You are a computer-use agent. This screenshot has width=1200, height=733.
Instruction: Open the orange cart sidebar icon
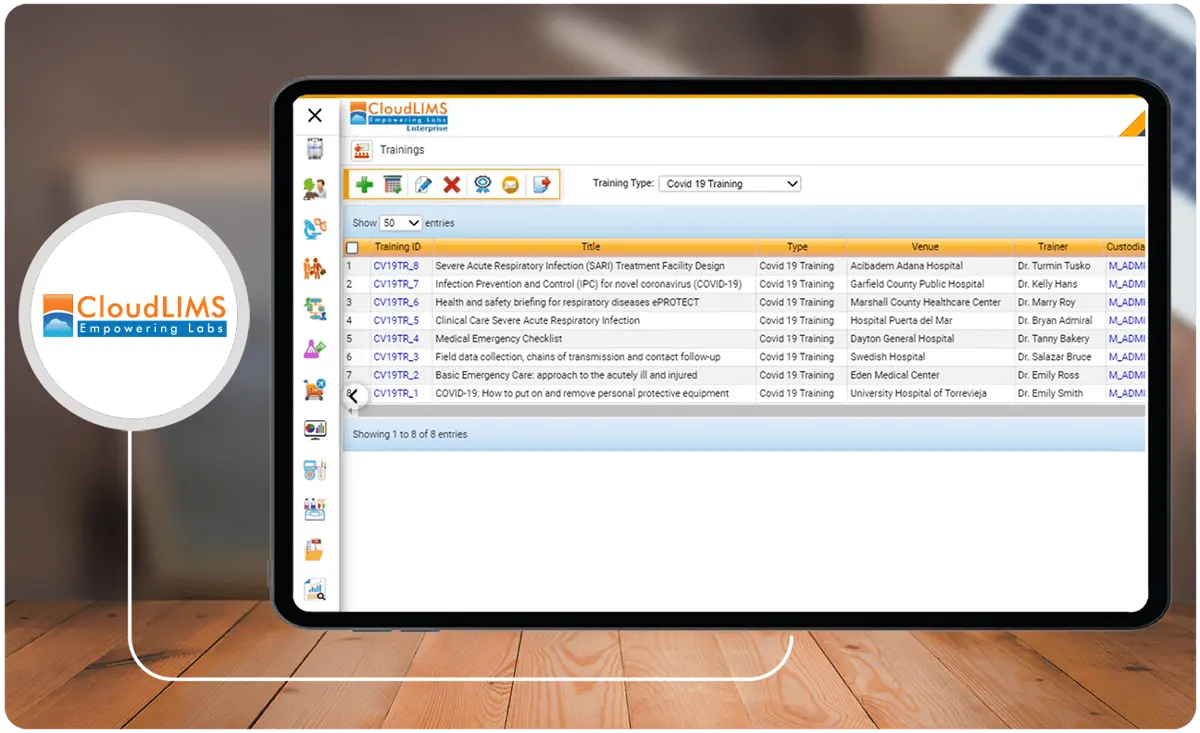(315, 389)
